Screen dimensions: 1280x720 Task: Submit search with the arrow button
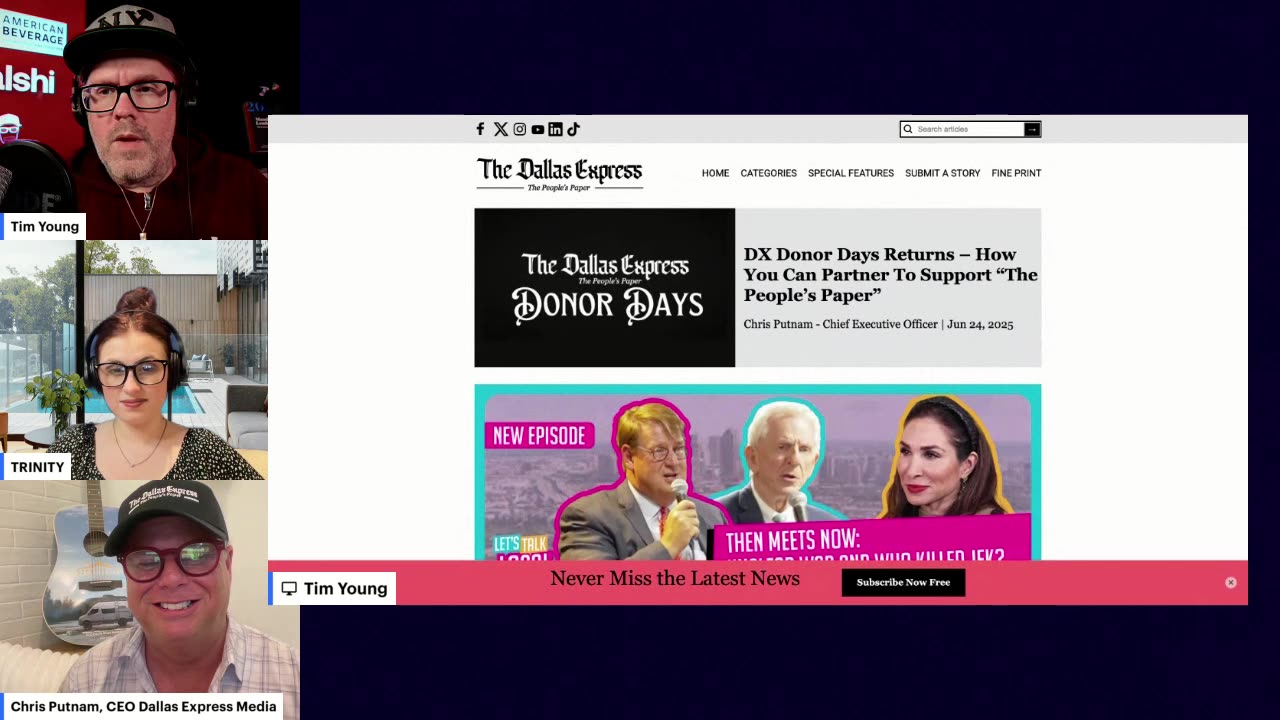tap(1031, 129)
